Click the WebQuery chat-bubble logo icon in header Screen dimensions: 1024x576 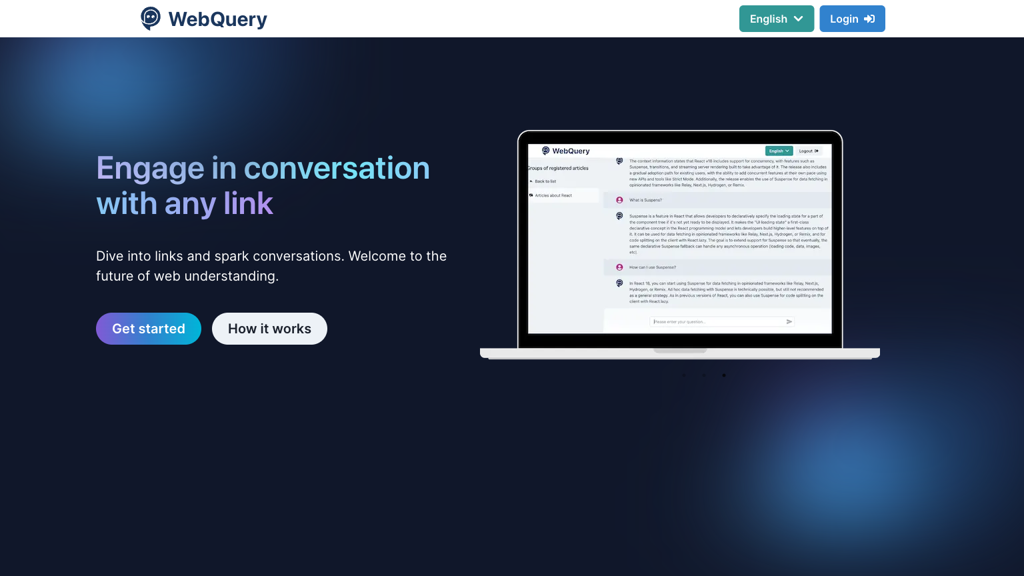(x=150, y=18)
